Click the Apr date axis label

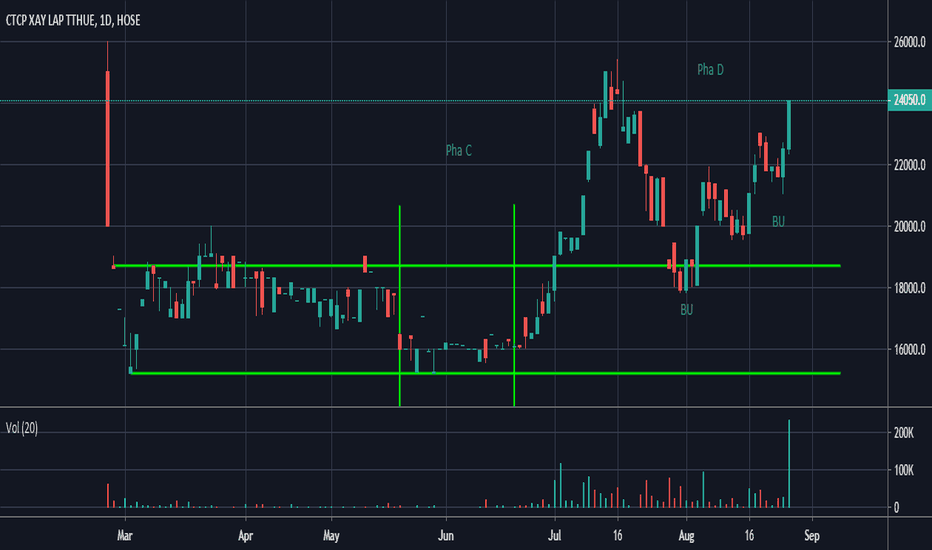pyautogui.click(x=245, y=535)
